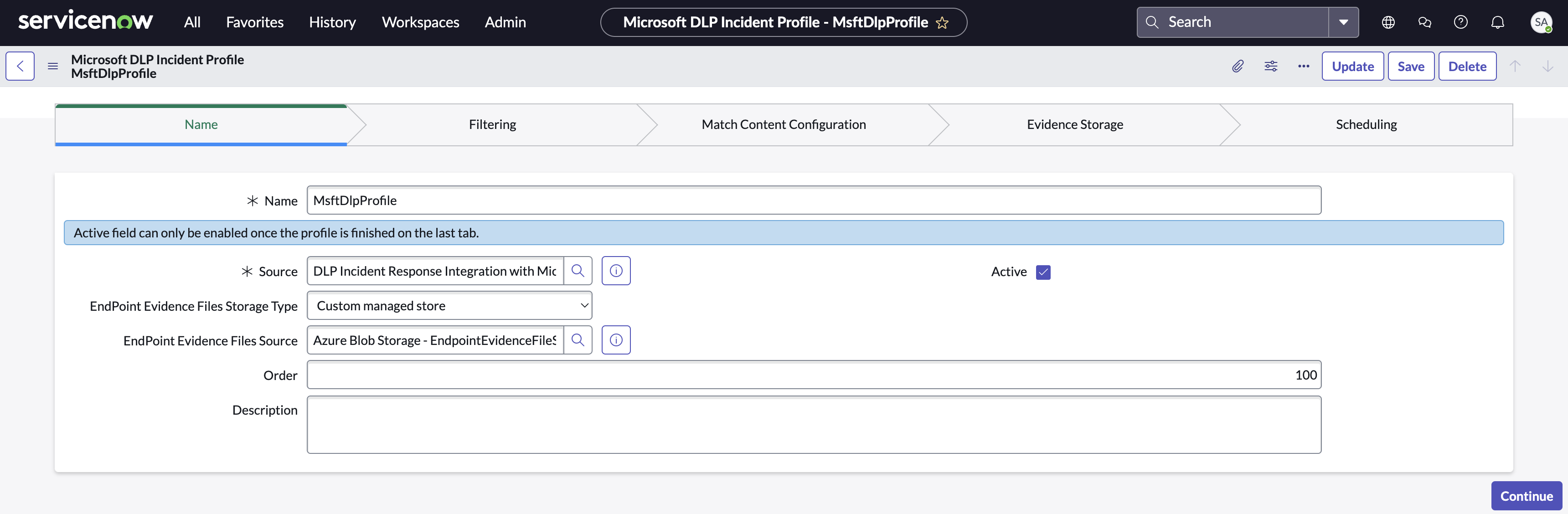Open the form context menu hamburger icon
Image resolution: width=1568 pixels, height=514 pixels.
tap(53, 66)
